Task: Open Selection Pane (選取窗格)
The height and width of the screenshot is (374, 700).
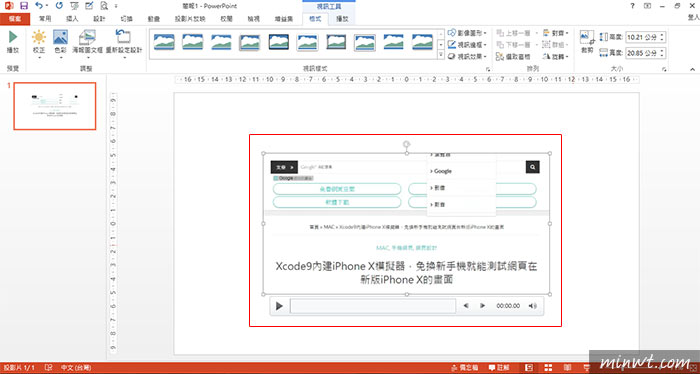Action: (513, 57)
